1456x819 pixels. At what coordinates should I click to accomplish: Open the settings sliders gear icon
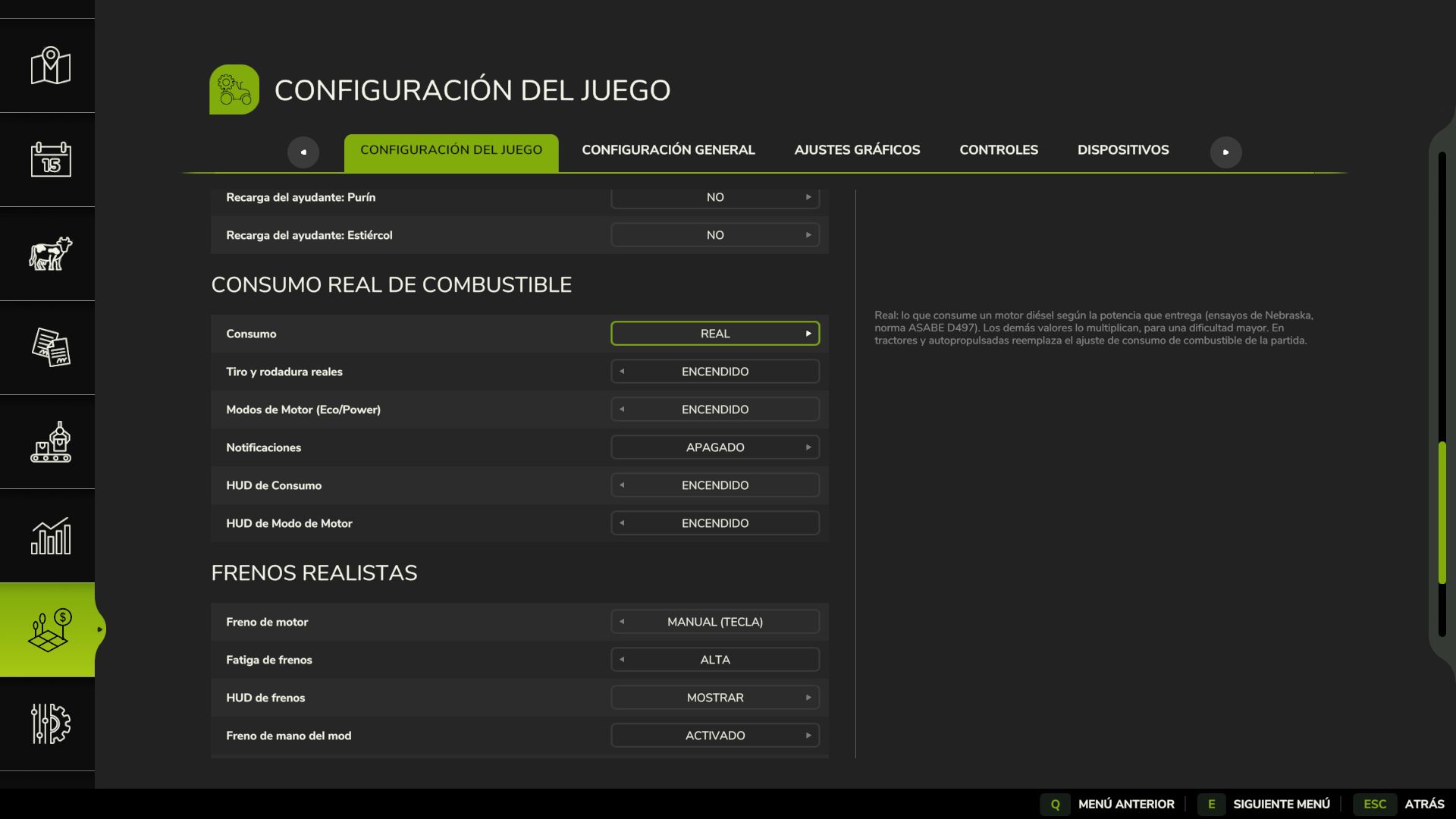(x=50, y=724)
